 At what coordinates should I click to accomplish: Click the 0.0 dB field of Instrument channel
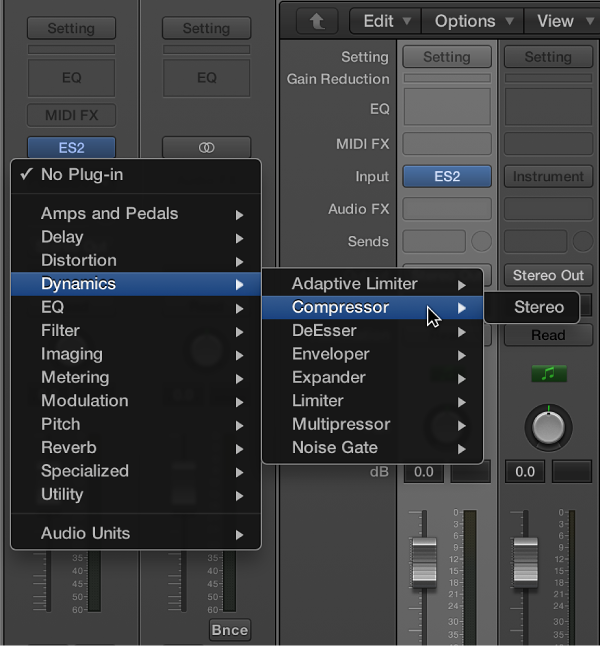coord(525,472)
